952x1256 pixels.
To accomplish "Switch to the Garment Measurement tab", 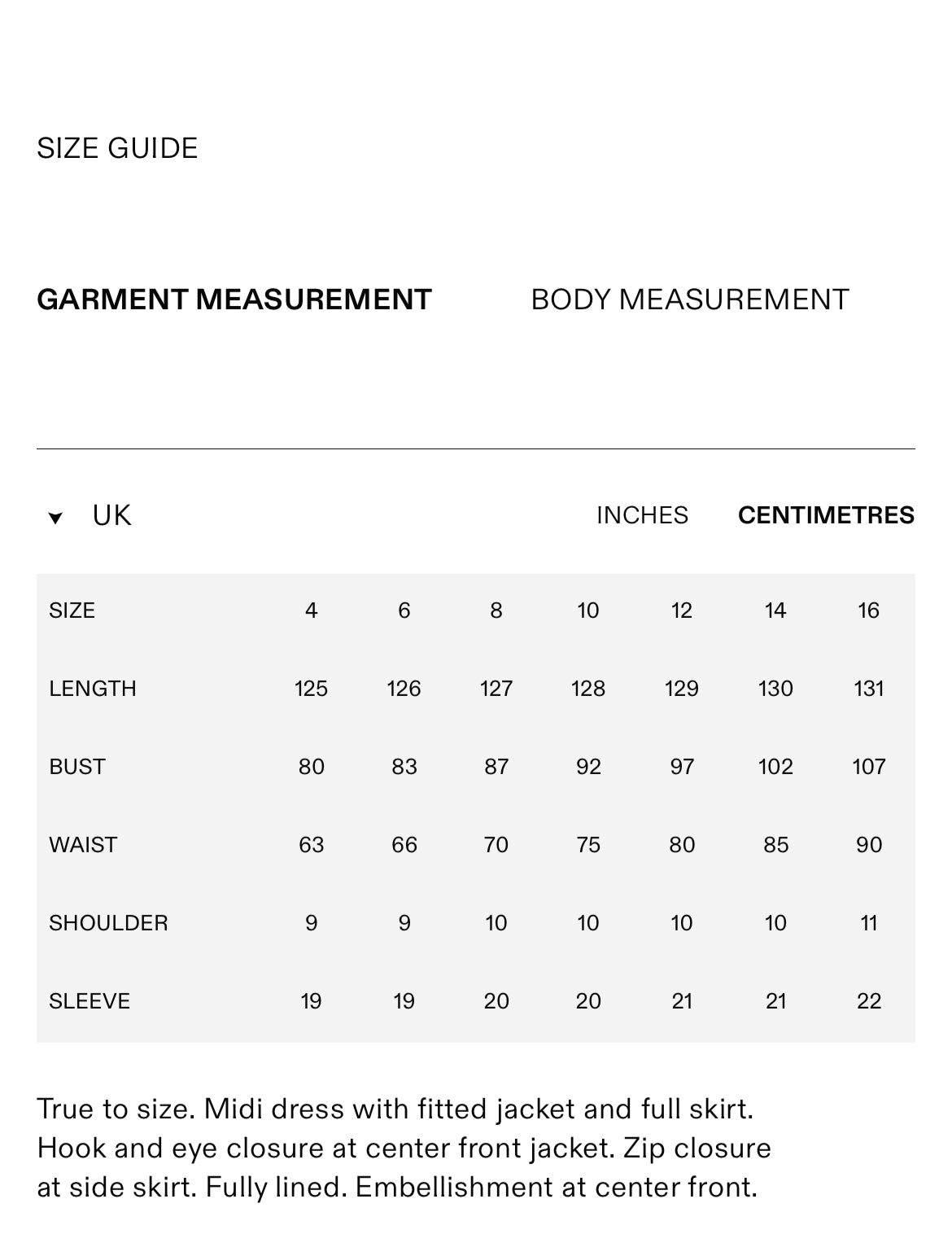I will (x=234, y=300).
